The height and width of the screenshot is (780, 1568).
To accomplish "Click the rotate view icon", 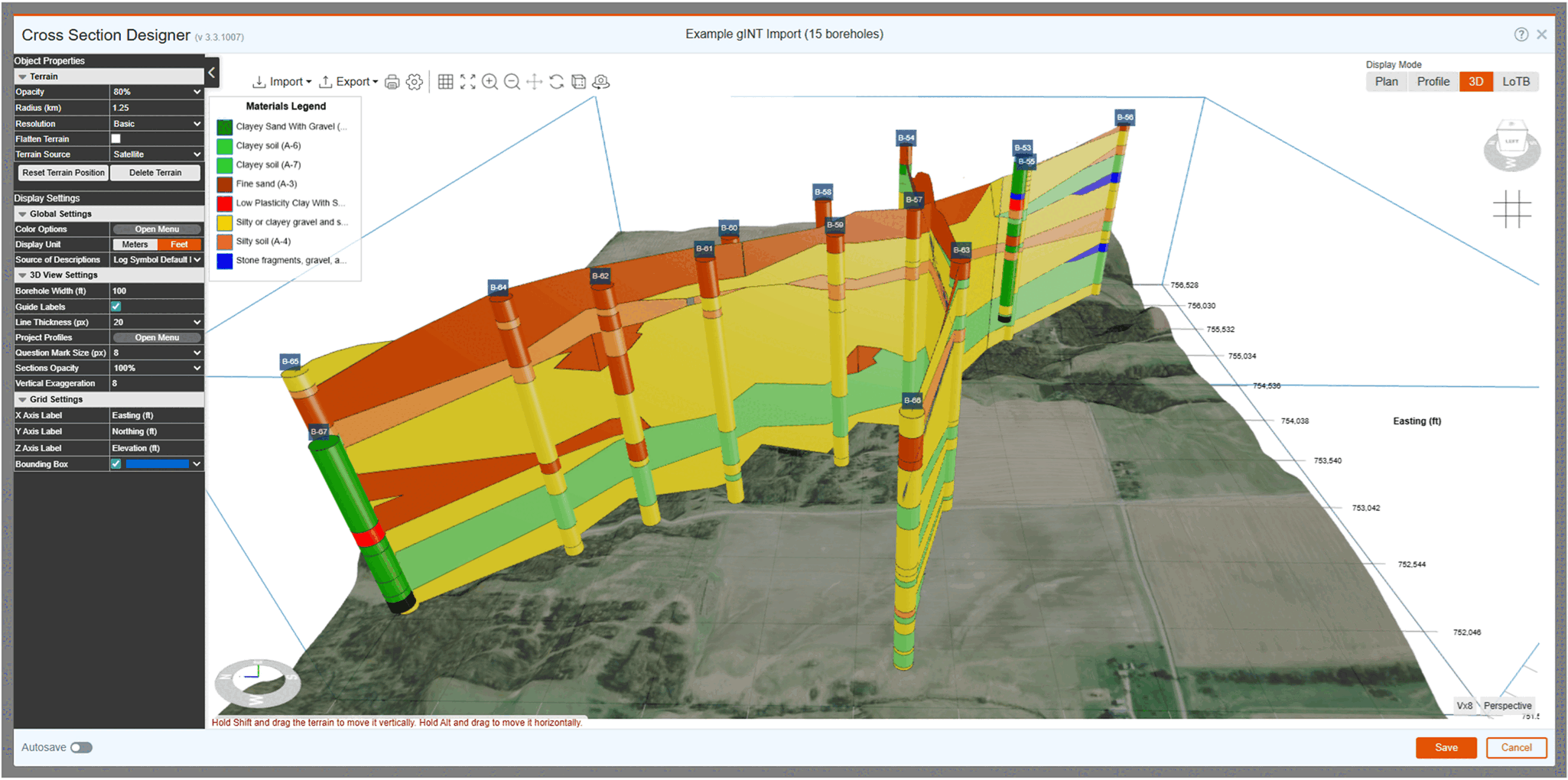I will coord(556,82).
